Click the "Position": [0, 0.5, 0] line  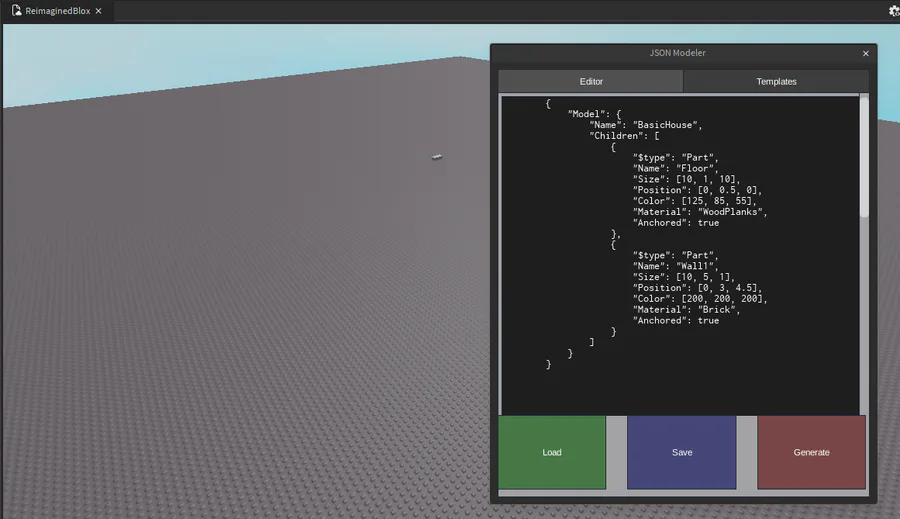point(697,190)
